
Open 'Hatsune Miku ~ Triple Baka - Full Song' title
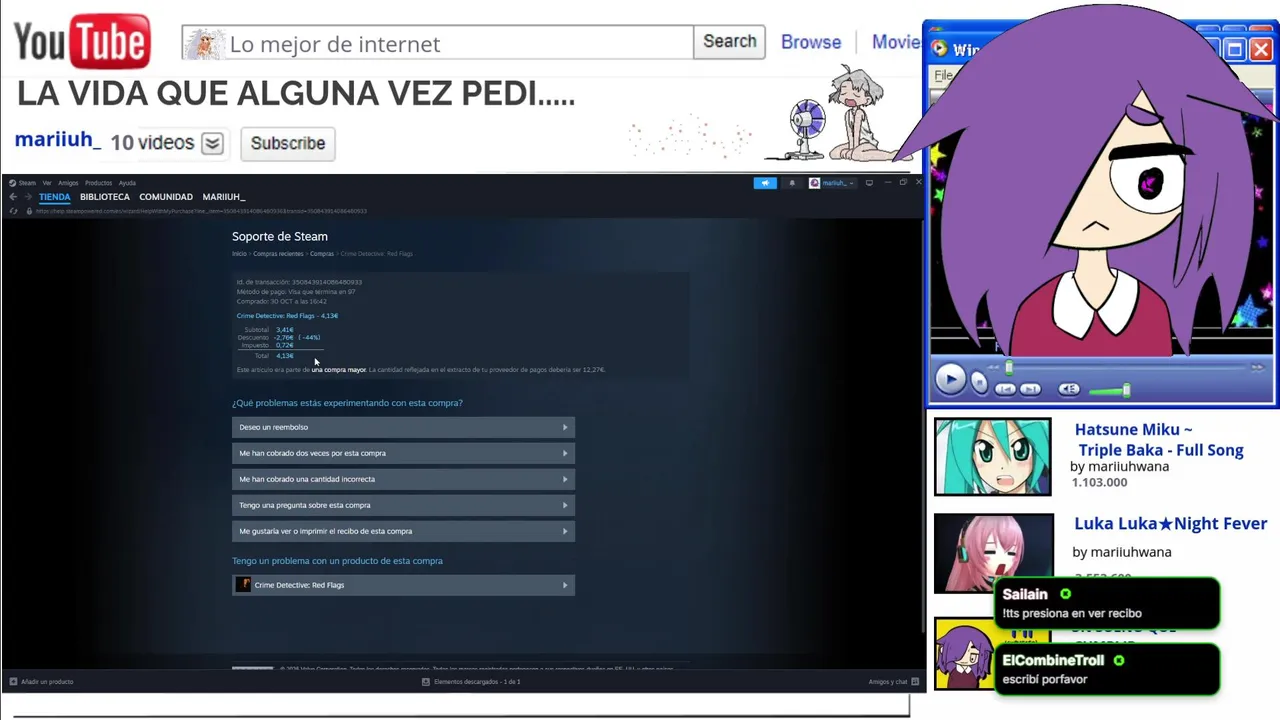(1159, 440)
